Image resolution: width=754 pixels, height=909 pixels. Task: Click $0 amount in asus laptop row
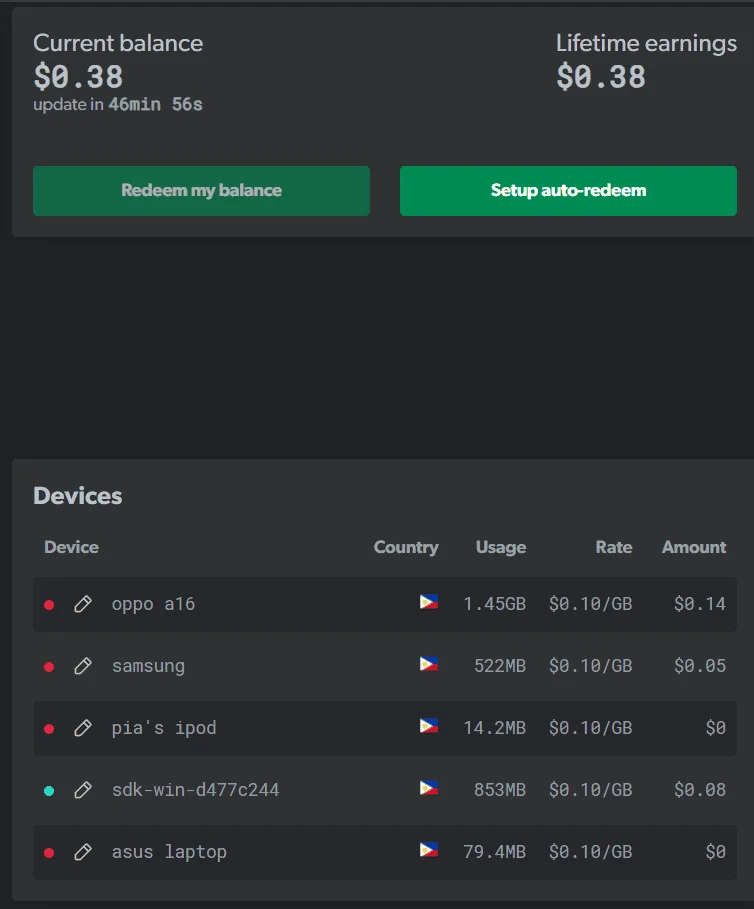pos(716,852)
